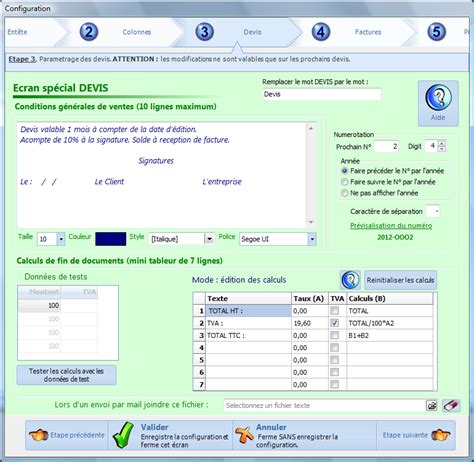Click the Annuler button text

(x=271, y=427)
